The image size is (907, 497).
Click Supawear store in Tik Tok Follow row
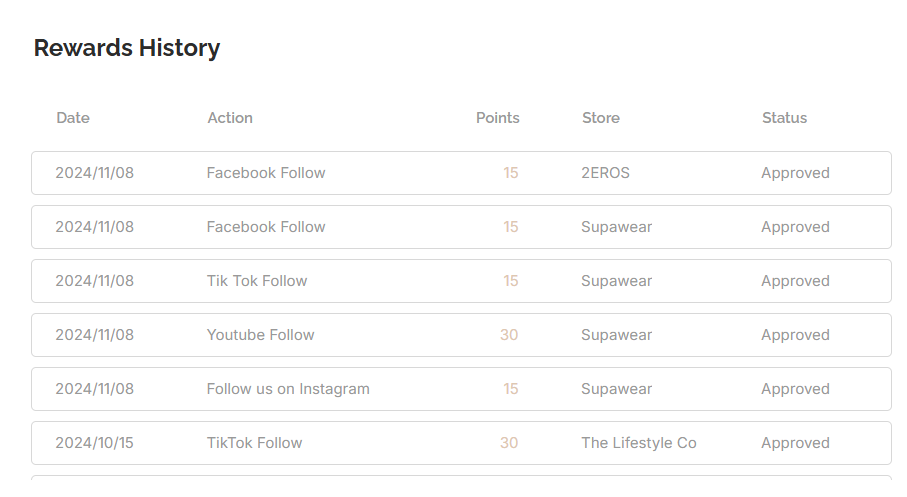(x=617, y=281)
